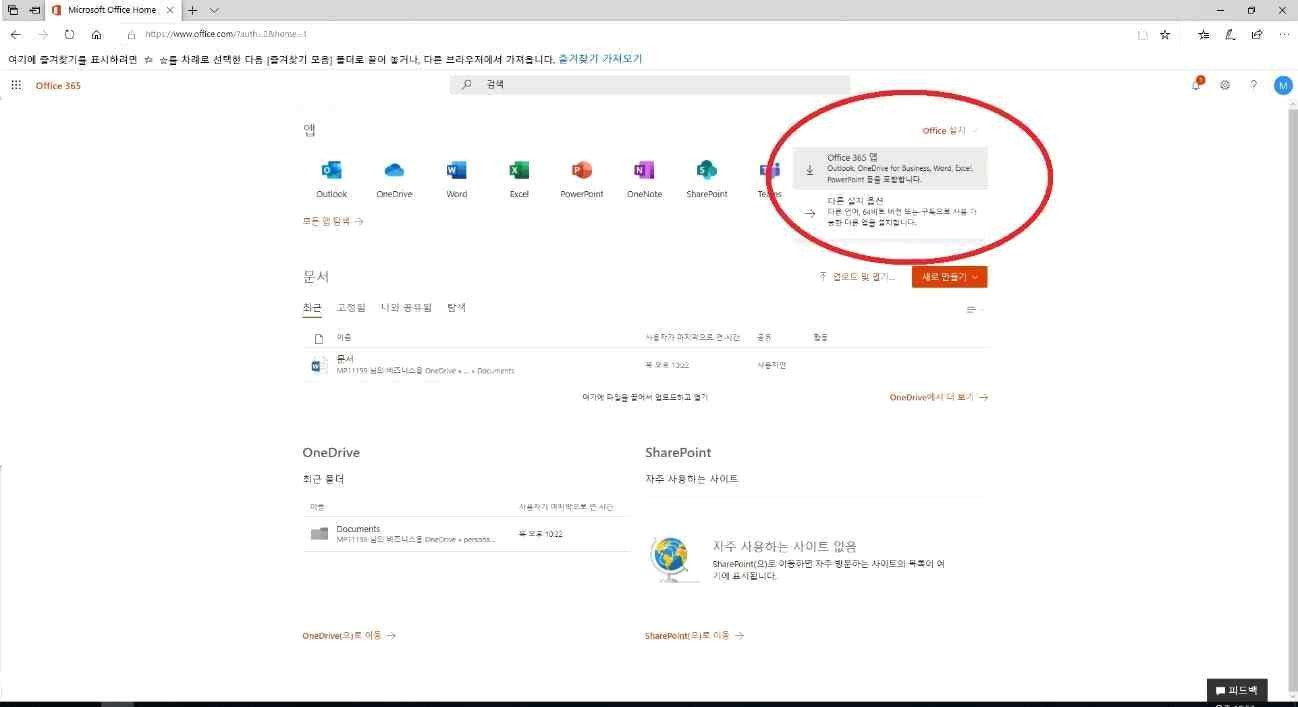
Task: Click the OneDrive(으)로 이동 link
Action: (349, 635)
